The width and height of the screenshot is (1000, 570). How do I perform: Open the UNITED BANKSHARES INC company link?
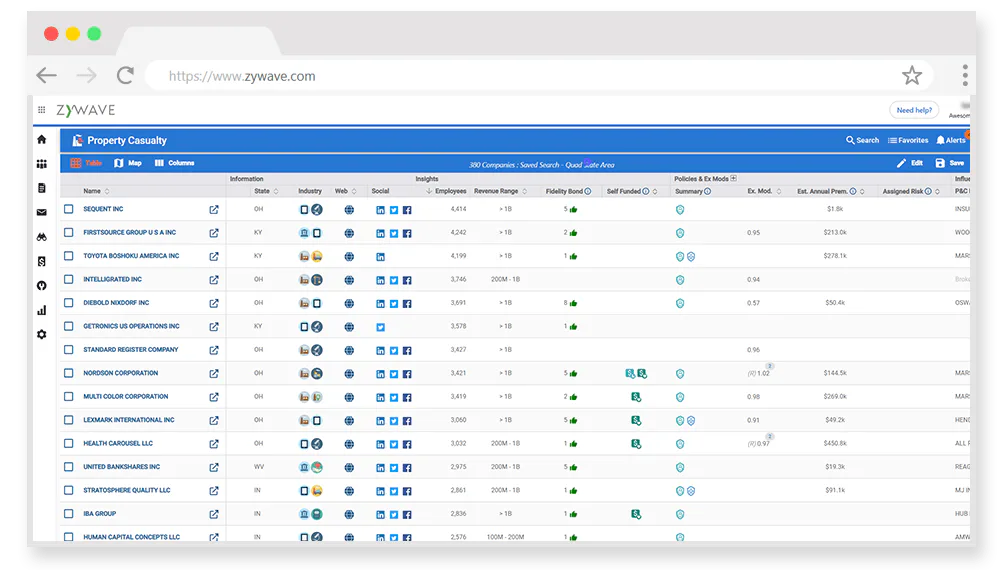(122, 467)
